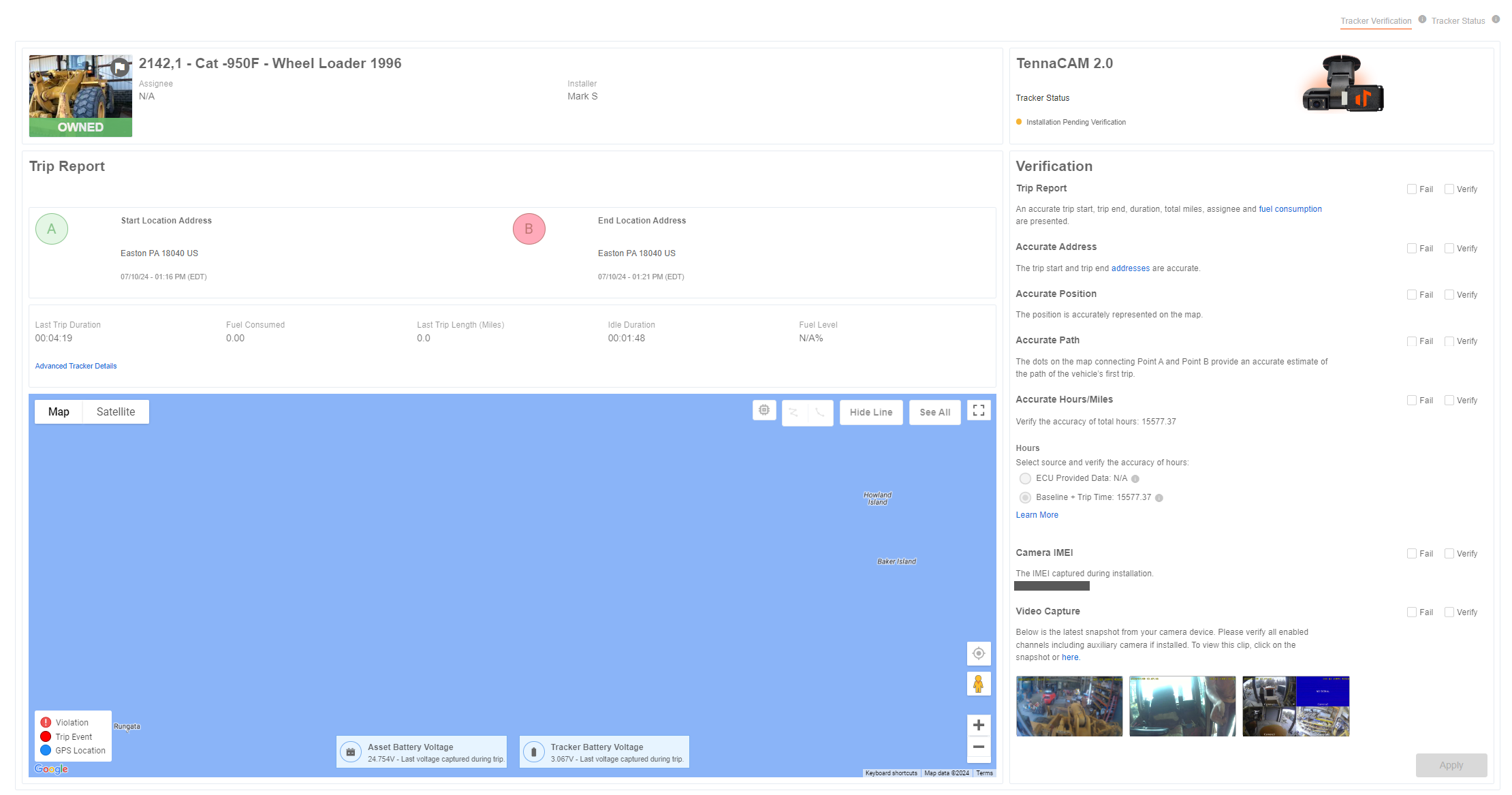Open first camera snapshot thumbnail

point(1069,706)
